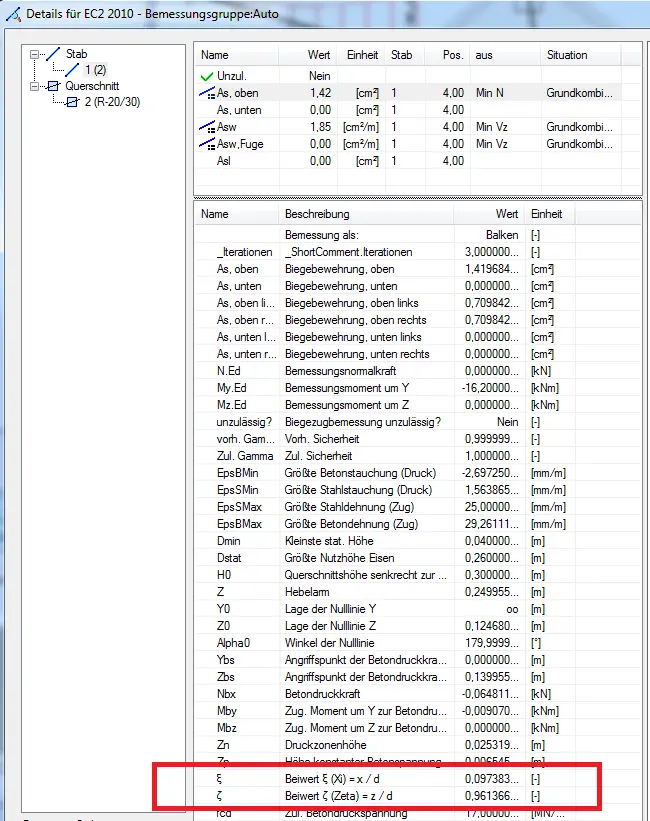This screenshot has height=821, width=650.
Task: Select the Winkel der Nulllinie row
Action: pyautogui.click(x=385, y=643)
